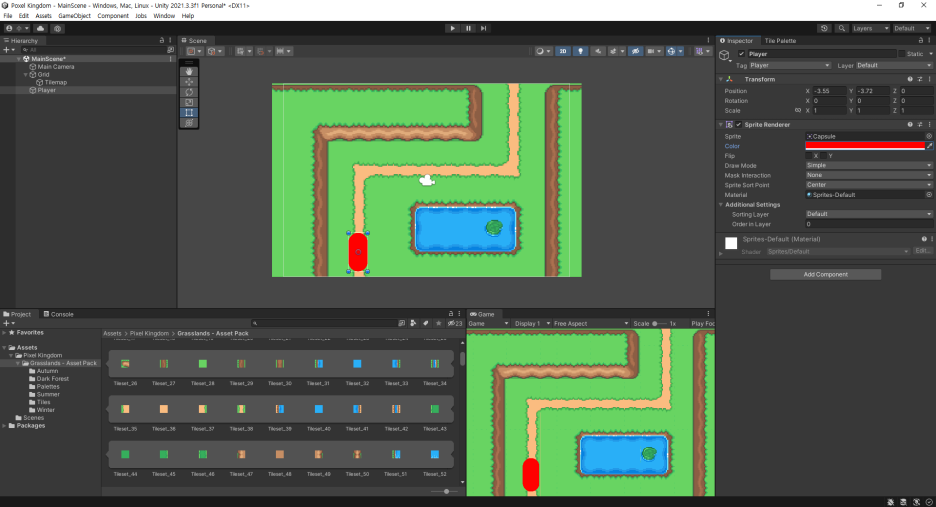This screenshot has height=507, width=936.
Task: Switch to the Tile Palette tab
Action: pos(780,41)
